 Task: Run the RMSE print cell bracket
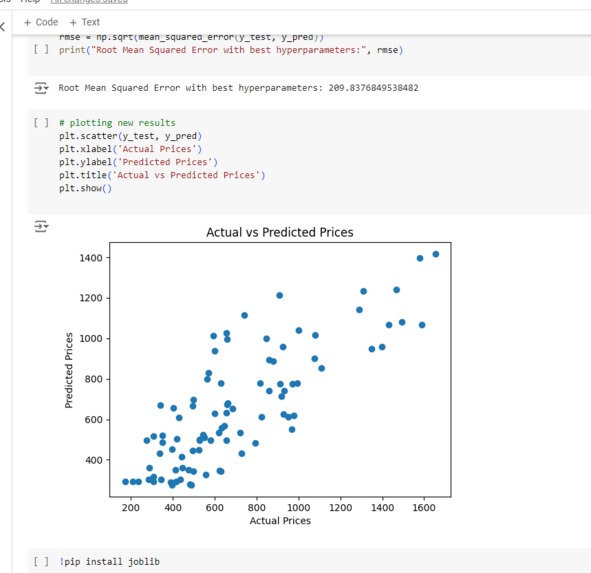[41, 49]
